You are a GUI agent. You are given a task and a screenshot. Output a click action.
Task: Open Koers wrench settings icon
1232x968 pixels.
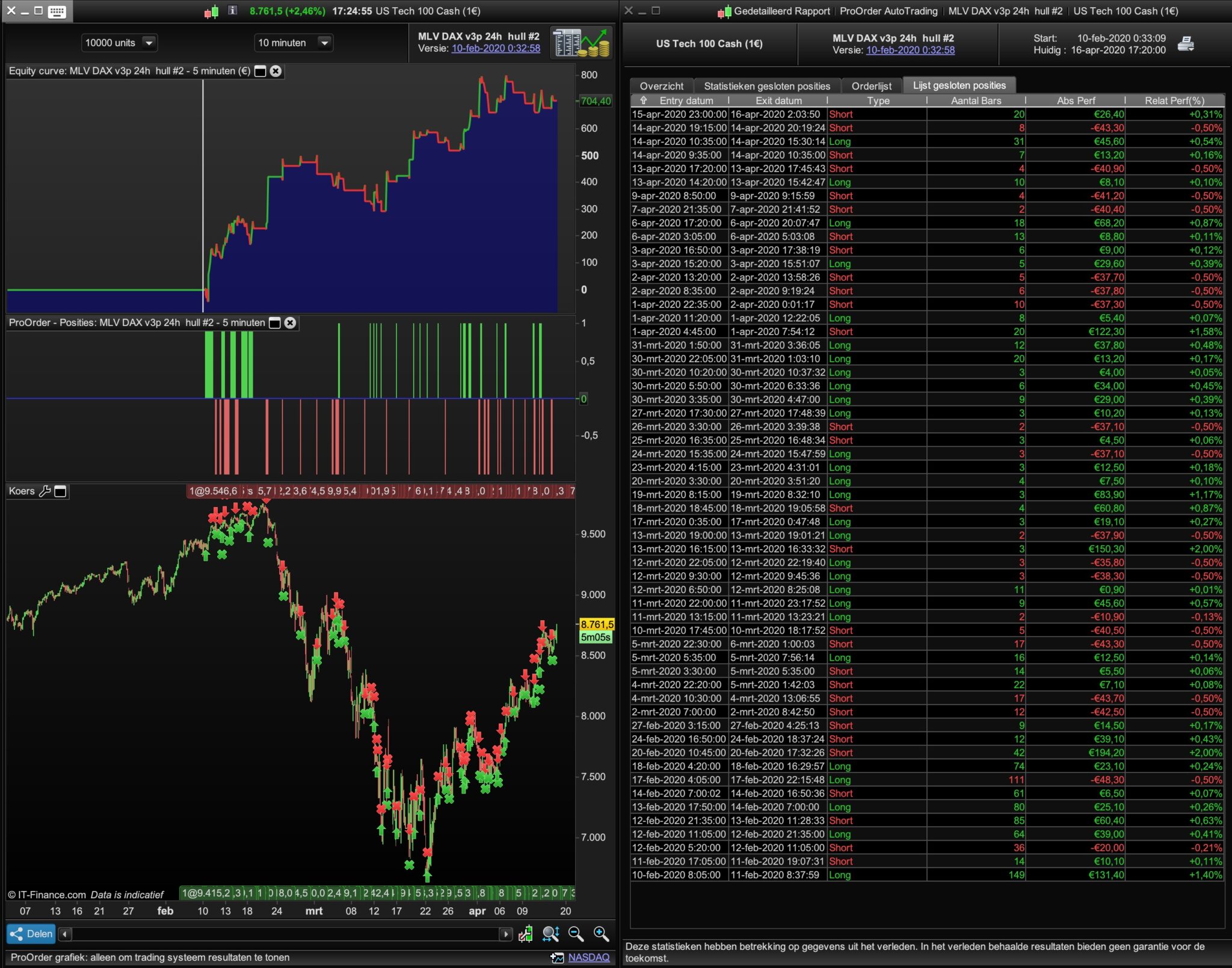(45, 492)
